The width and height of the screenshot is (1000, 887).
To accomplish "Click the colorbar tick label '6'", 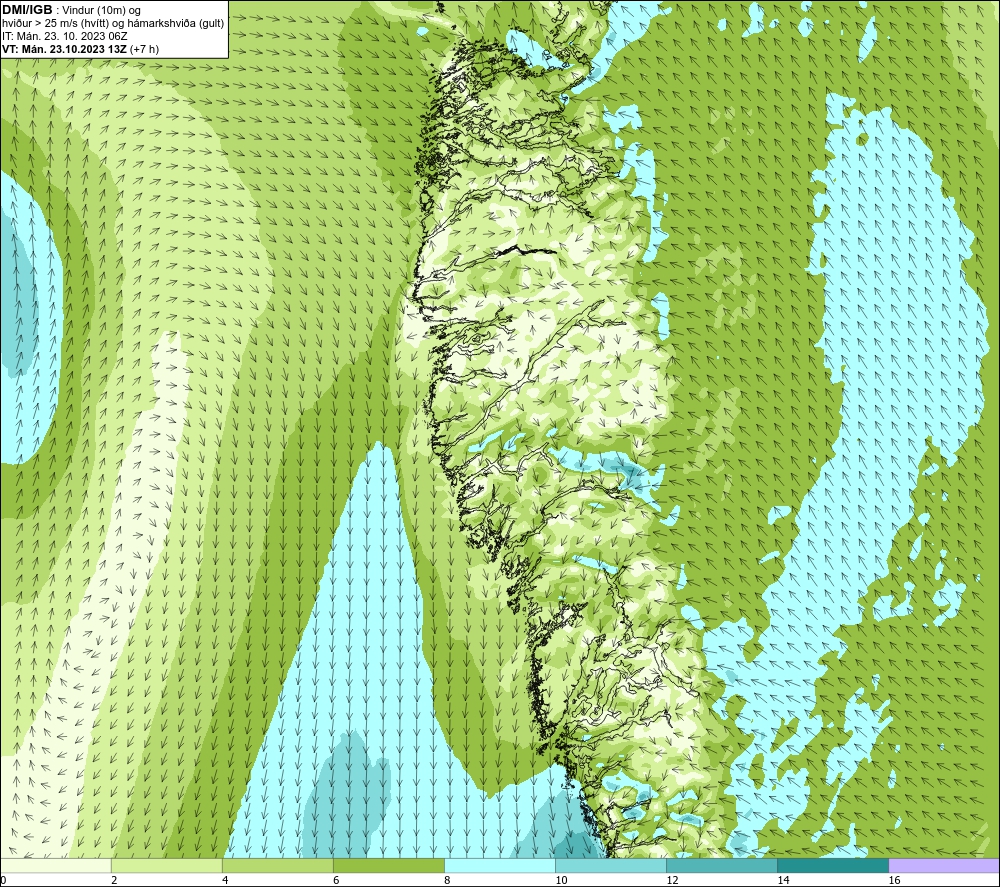I will (336, 881).
